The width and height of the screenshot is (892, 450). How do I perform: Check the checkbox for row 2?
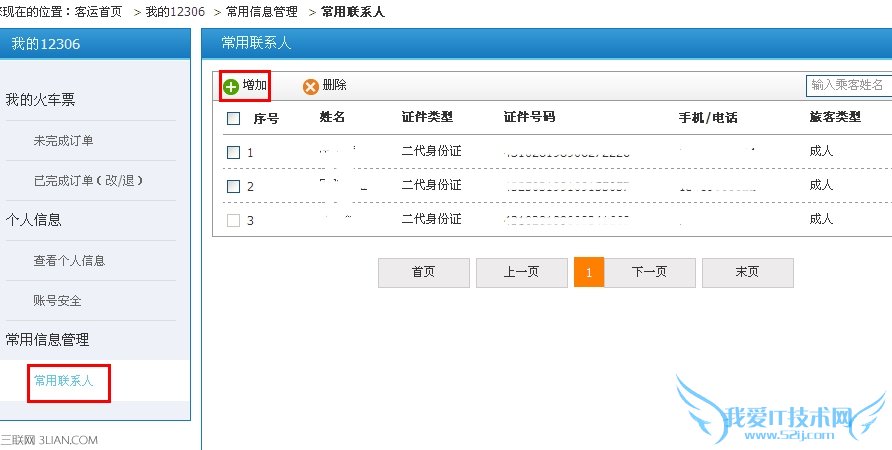(233, 186)
